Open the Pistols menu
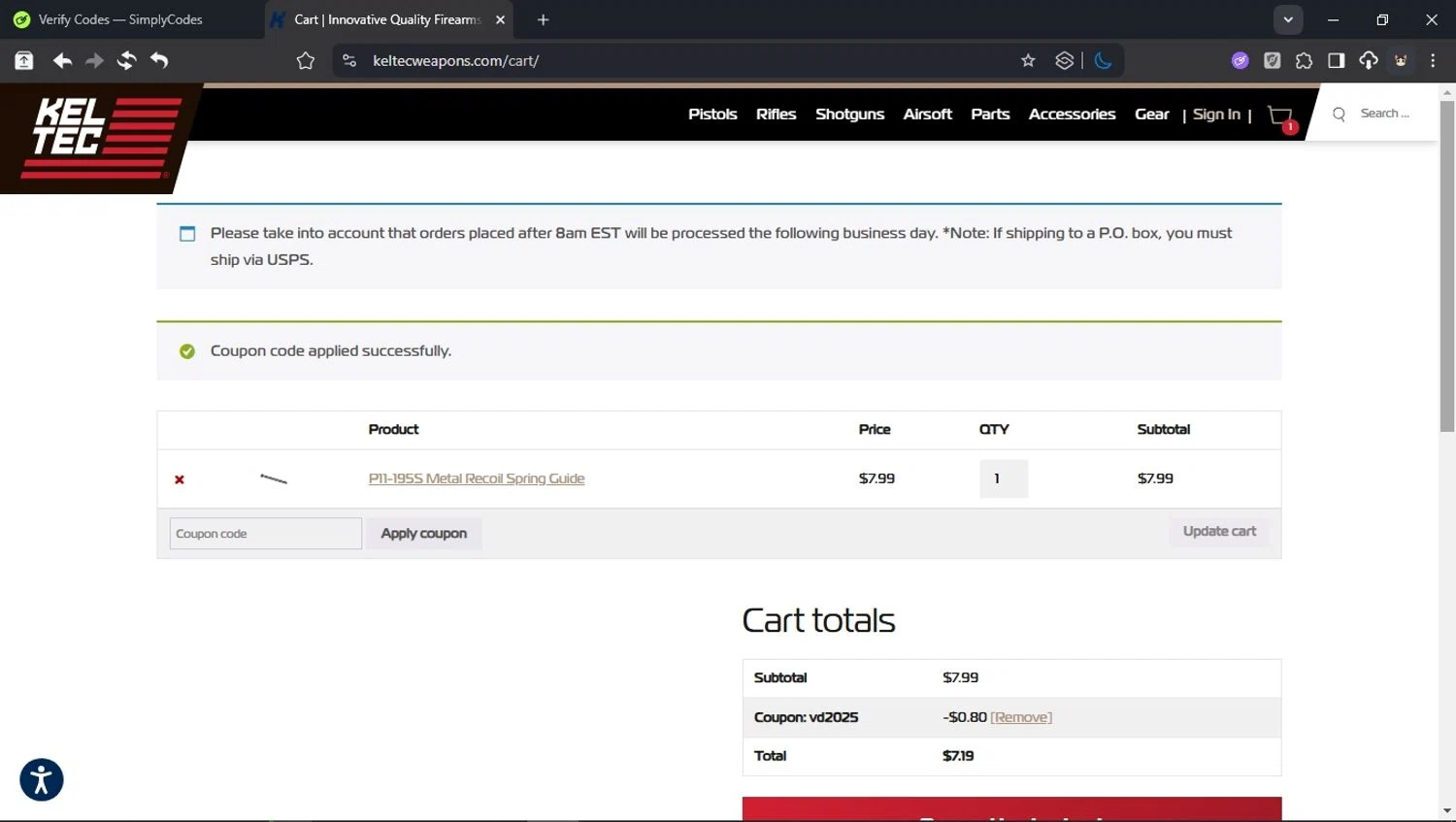Image resolution: width=1456 pixels, height=822 pixels. pyautogui.click(x=712, y=115)
